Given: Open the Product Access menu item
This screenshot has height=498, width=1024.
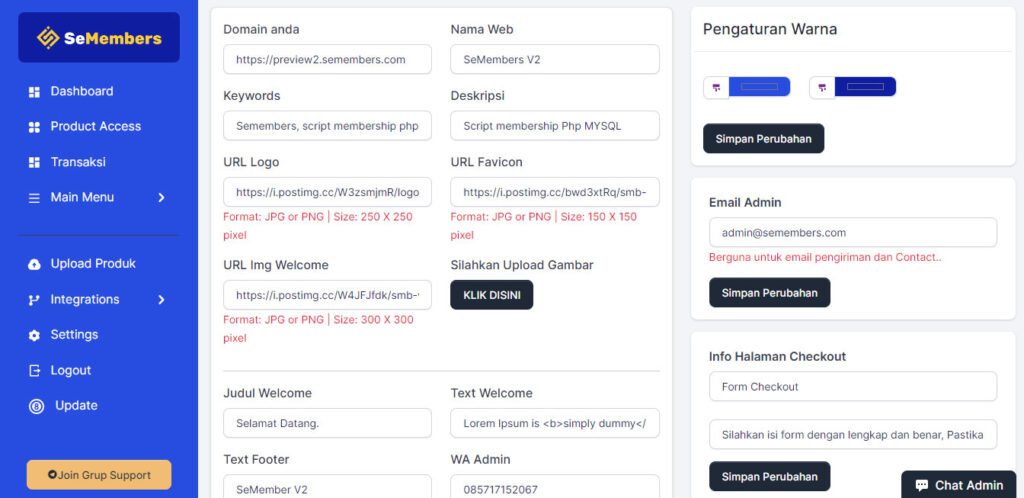Looking at the screenshot, I should pos(95,127).
